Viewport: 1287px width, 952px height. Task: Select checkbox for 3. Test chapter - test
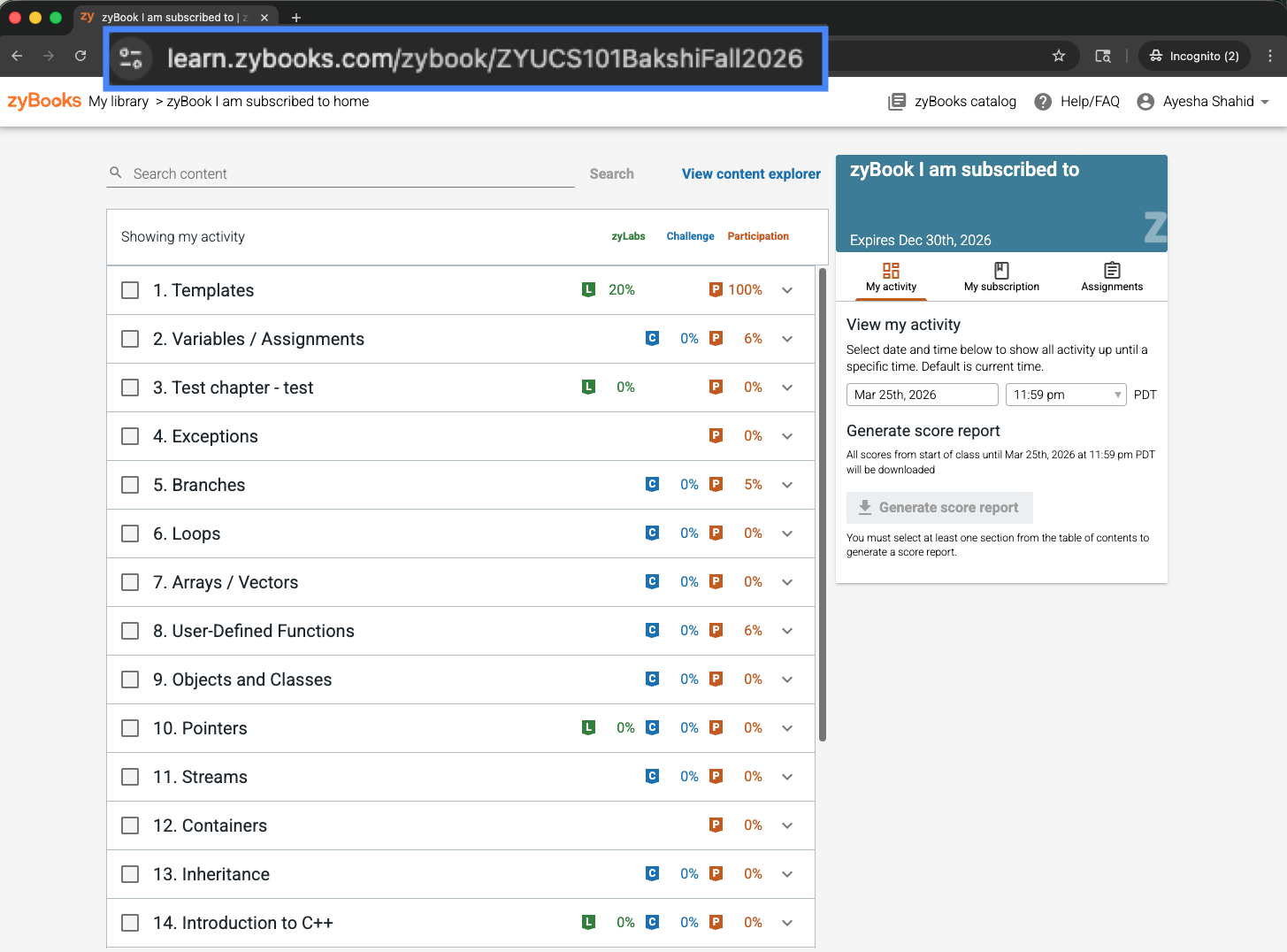[x=130, y=388]
